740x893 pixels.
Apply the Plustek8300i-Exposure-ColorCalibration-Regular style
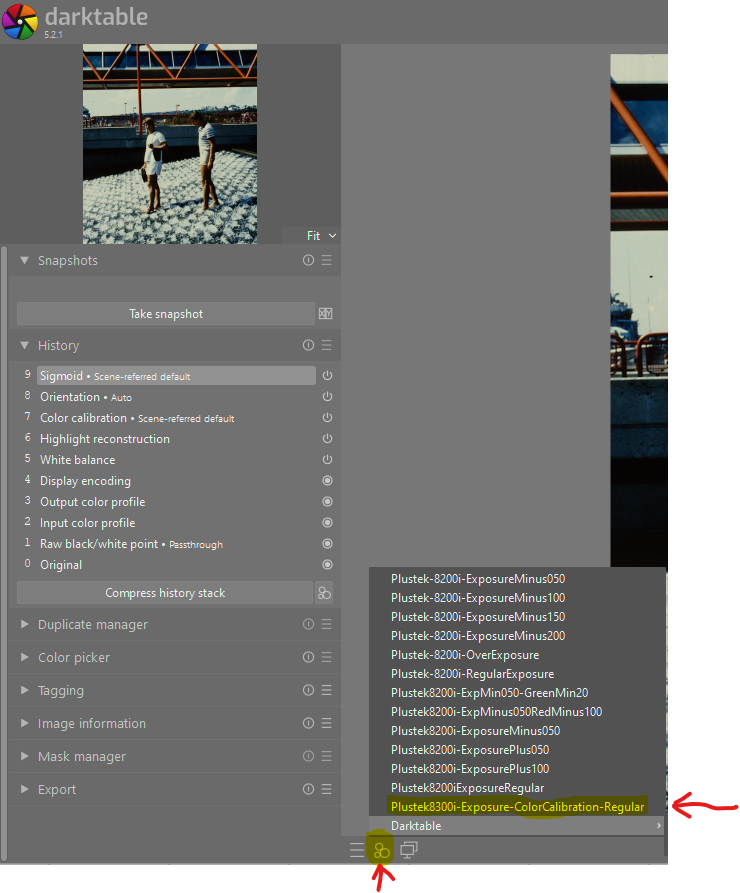tap(517, 807)
